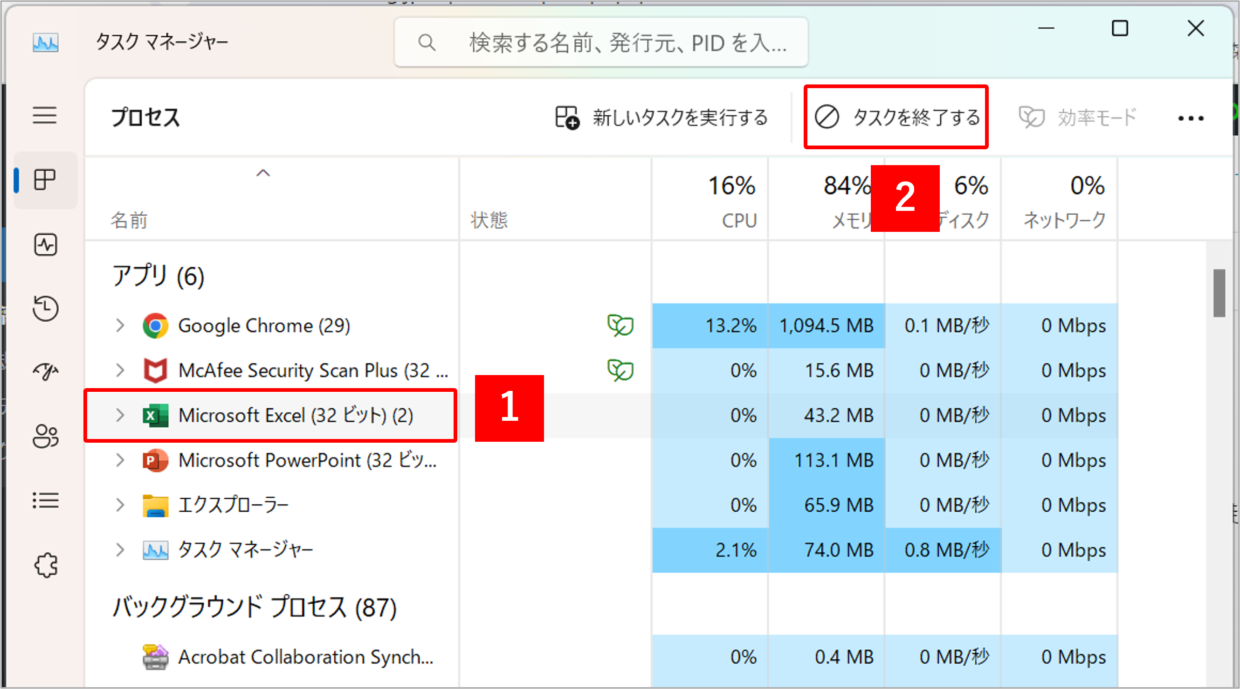1240x689 pixels.
Task: Click the sort chevron above 名前 column
Action: pyautogui.click(x=263, y=174)
